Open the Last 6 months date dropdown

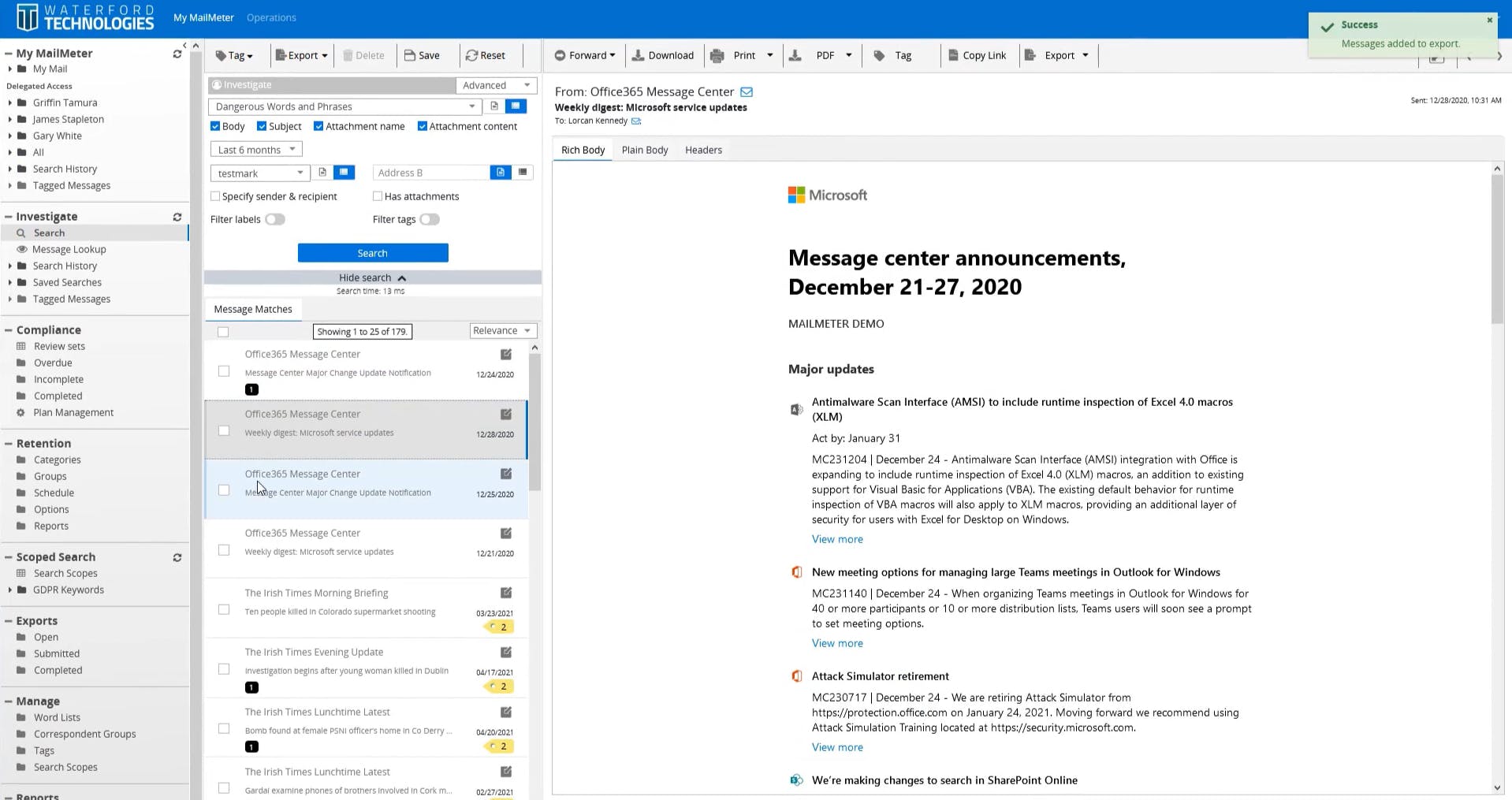[256, 150]
